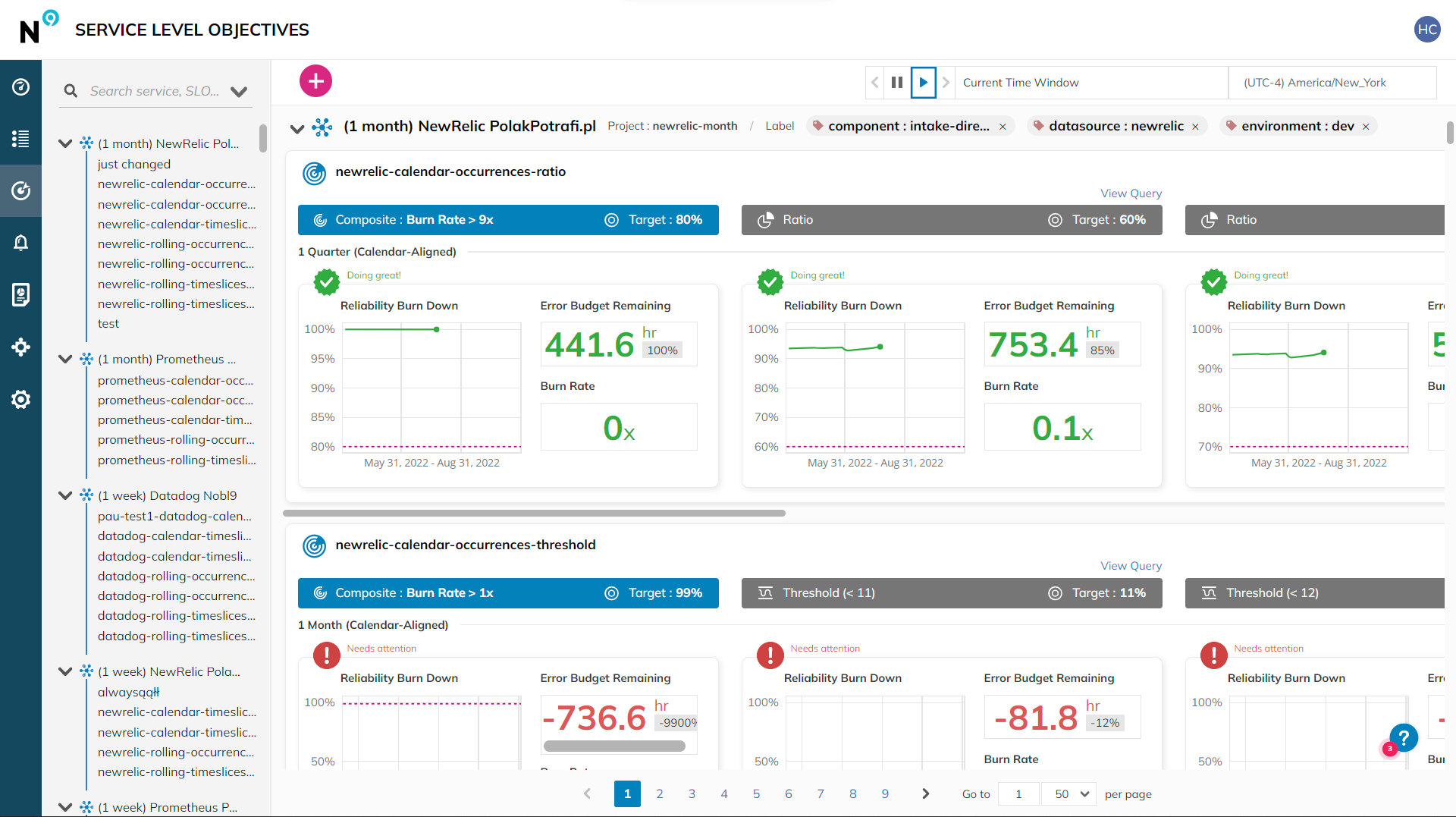Click the Go to page number field

tap(1018, 793)
